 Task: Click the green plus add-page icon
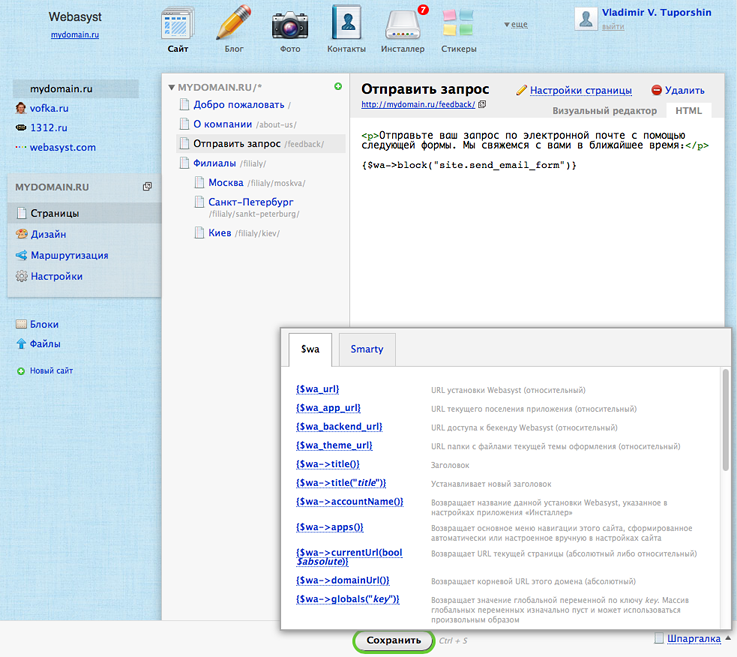tap(338, 86)
